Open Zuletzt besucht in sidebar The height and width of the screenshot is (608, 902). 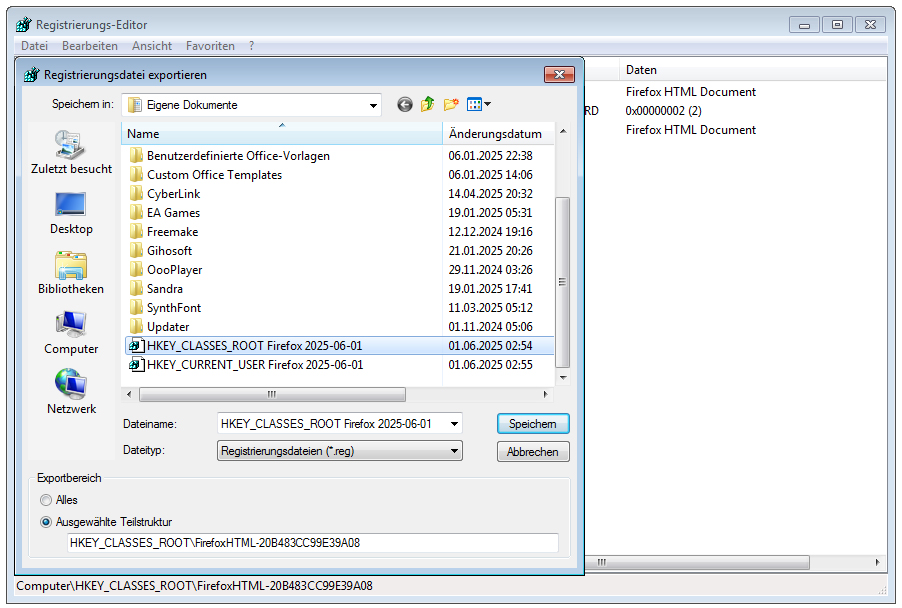pyautogui.click(x=70, y=153)
